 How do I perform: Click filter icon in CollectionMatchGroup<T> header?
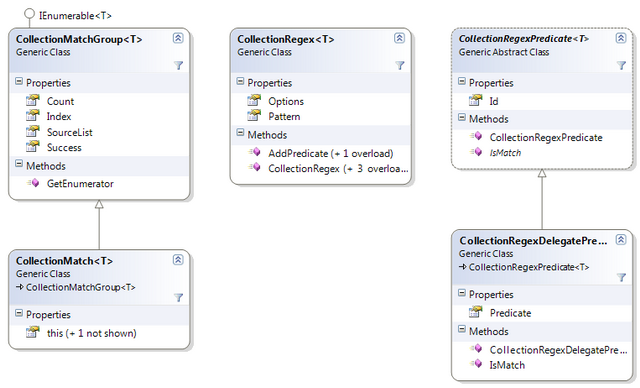[178, 65]
